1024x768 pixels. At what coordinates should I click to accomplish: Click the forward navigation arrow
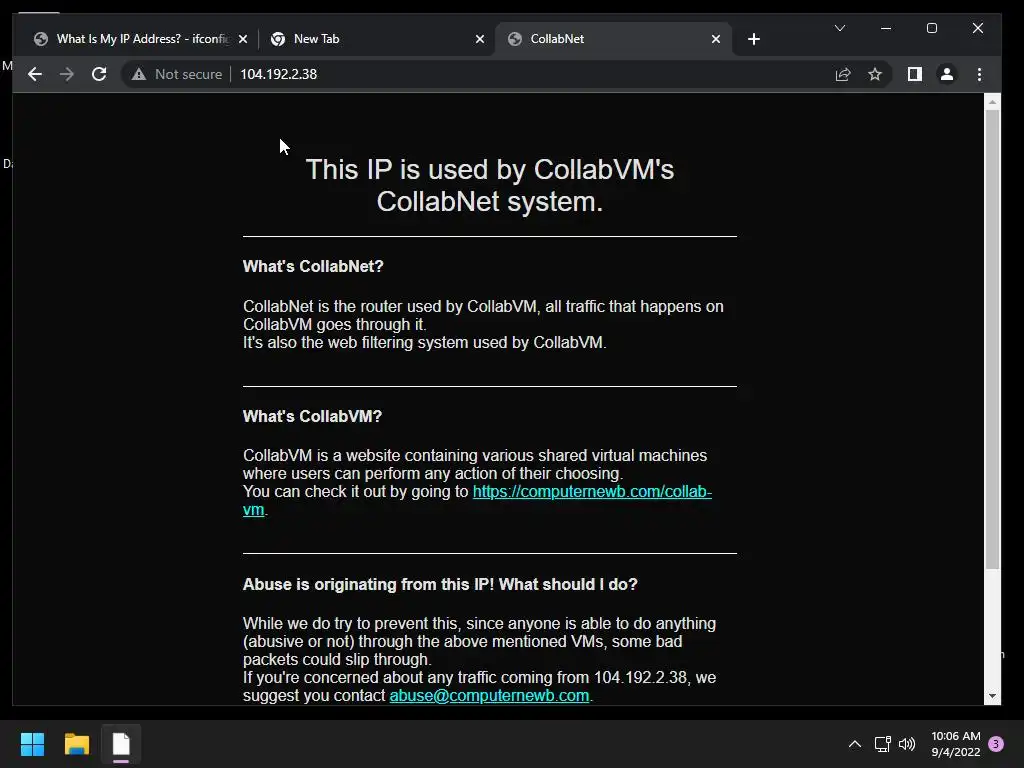67,74
